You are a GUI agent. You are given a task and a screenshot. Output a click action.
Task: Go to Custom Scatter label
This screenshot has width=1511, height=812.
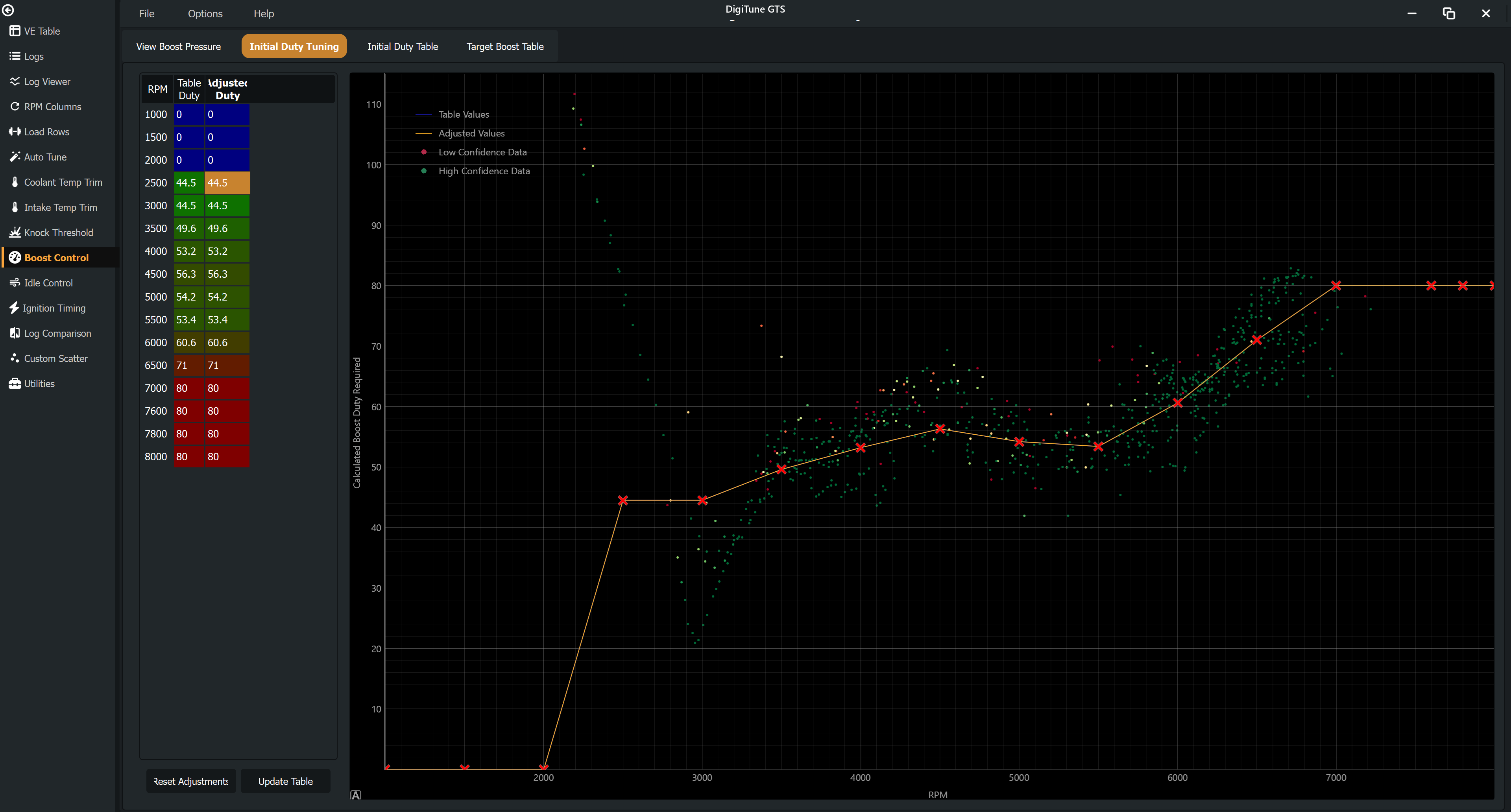(x=56, y=358)
